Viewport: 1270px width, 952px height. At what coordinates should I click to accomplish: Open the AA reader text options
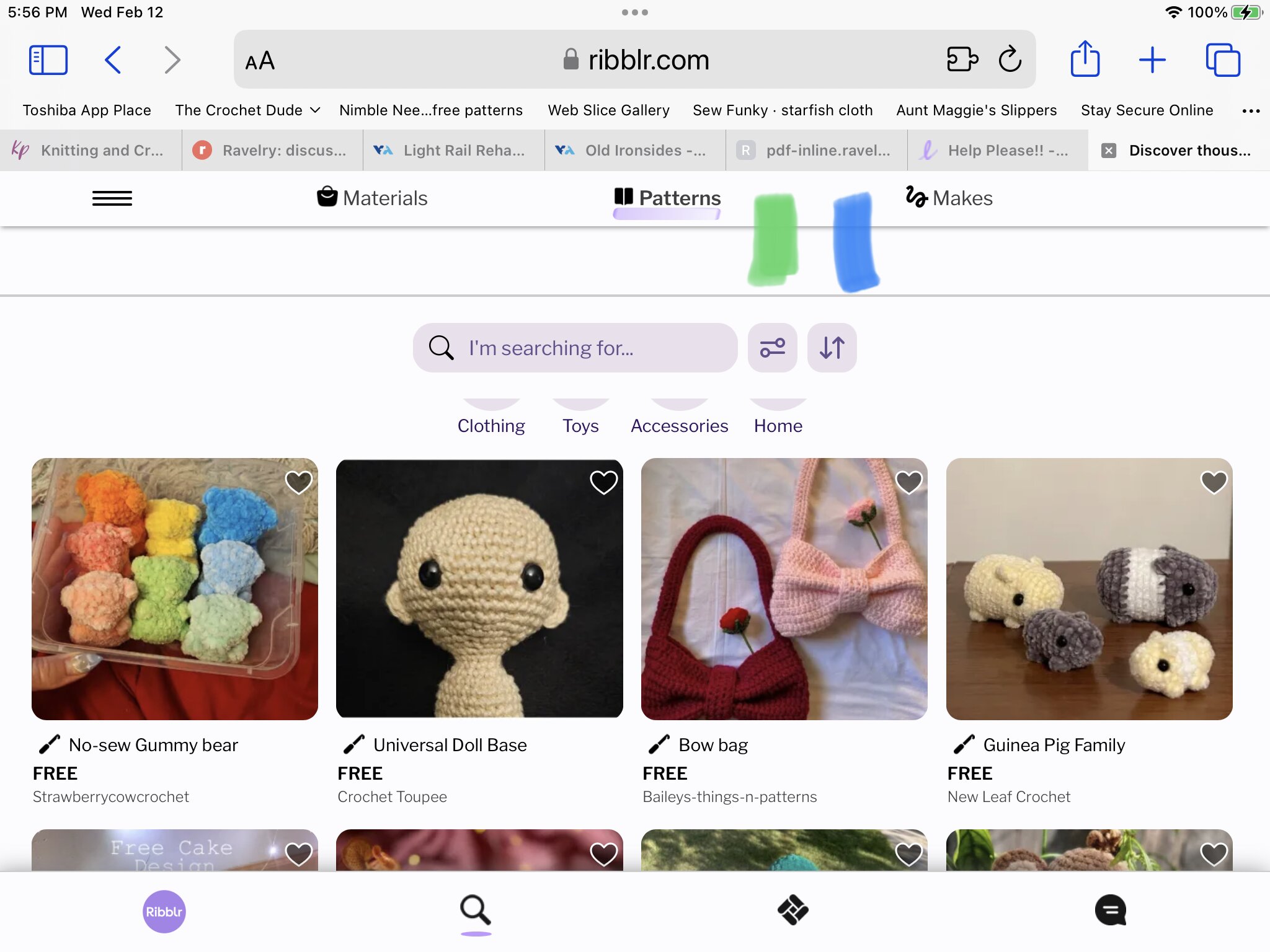point(260,61)
